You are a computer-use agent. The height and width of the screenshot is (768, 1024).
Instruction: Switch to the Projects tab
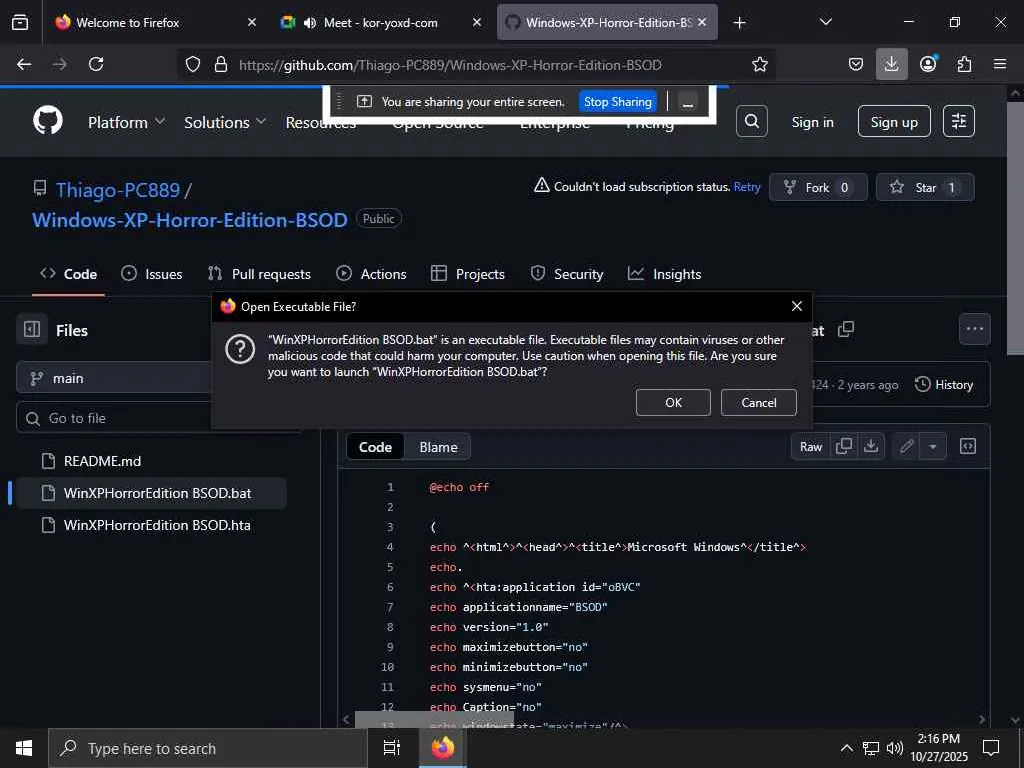(x=468, y=274)
